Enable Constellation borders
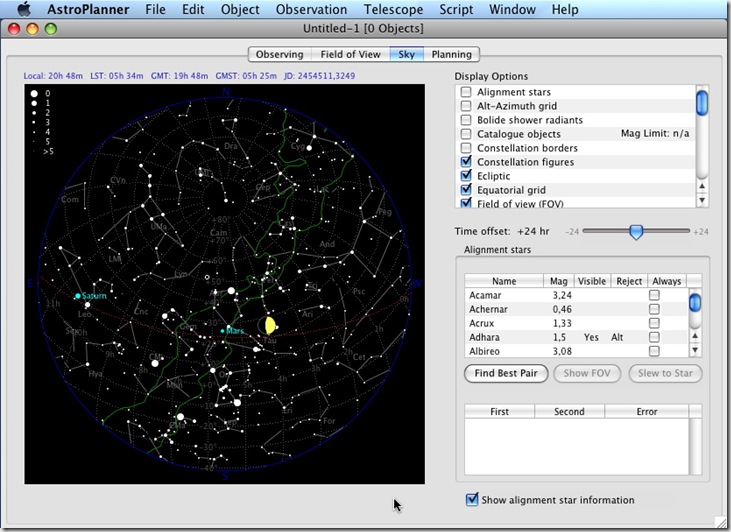 tap(466, 148)
